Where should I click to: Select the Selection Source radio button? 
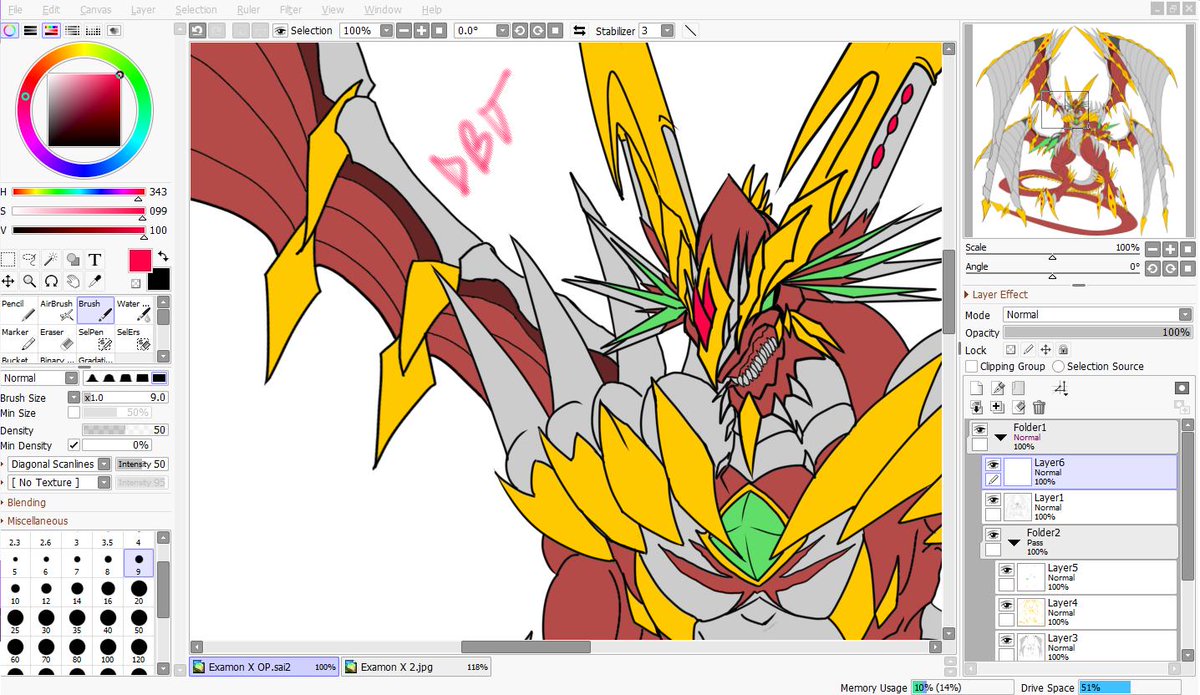click(x=1058, y=367)
